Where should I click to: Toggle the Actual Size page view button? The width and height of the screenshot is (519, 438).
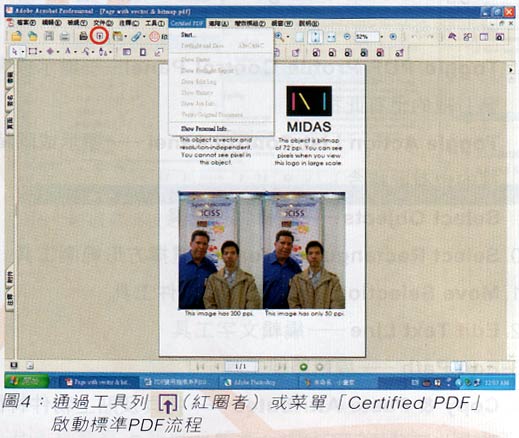click(299, 37)
